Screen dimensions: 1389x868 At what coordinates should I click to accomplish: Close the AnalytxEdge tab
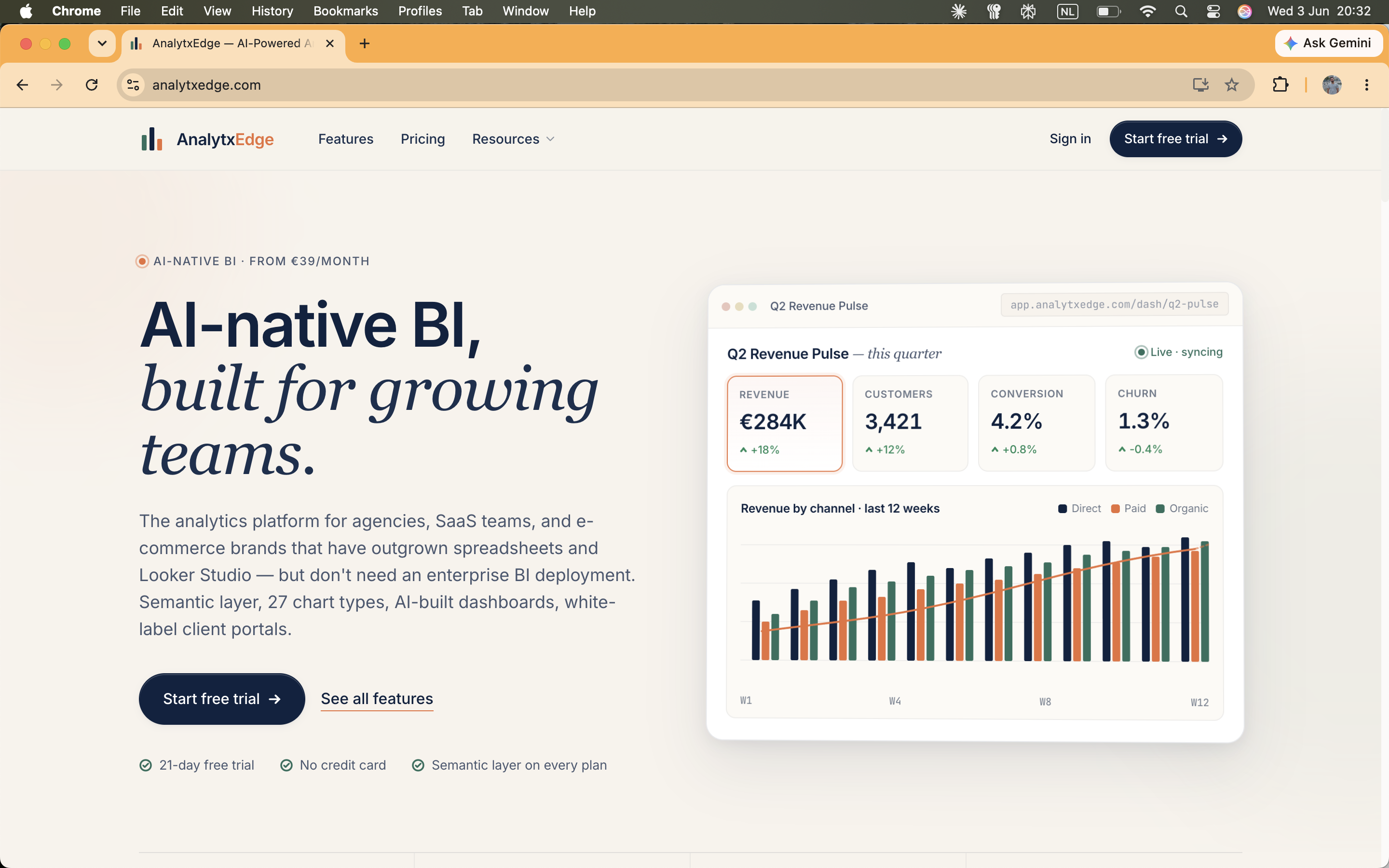330,43
